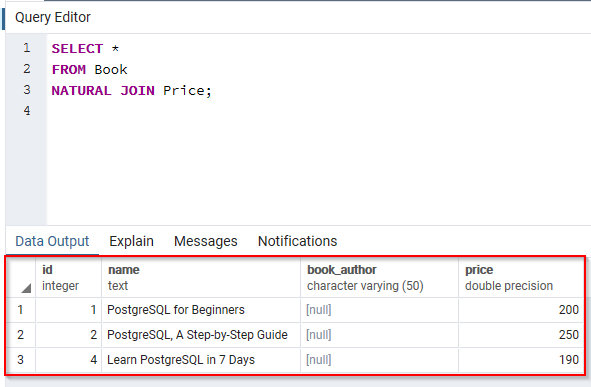
Task: Open the Explain tab
Action: tap(131, 241)
